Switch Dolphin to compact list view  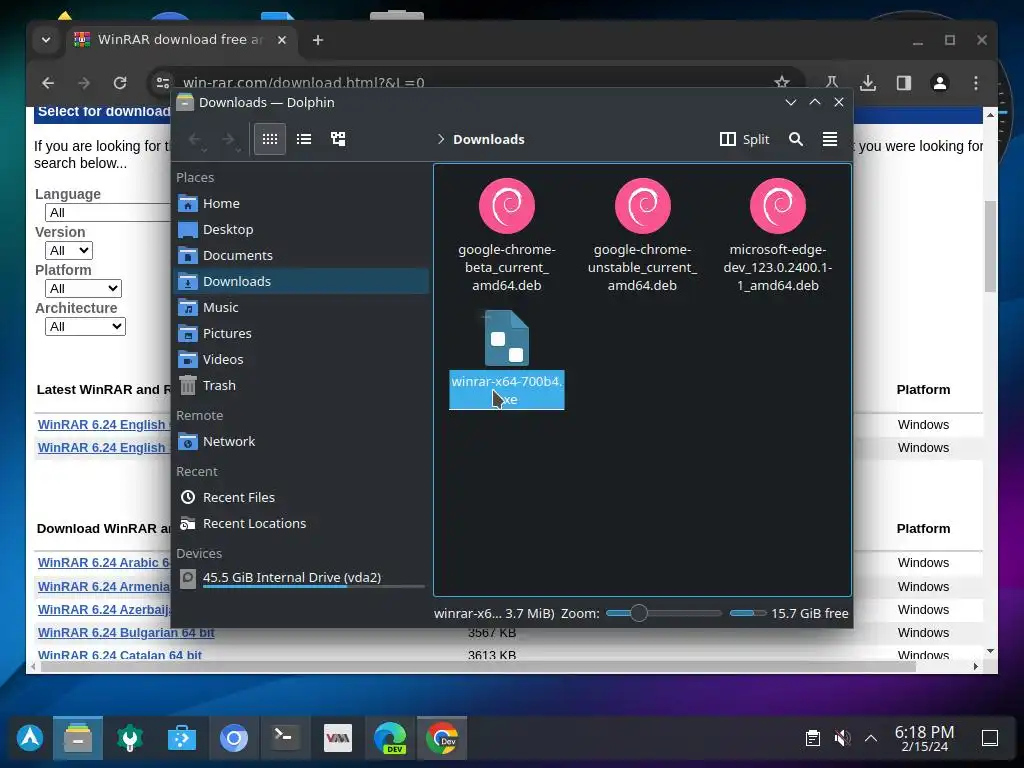(x=304, y=139)
